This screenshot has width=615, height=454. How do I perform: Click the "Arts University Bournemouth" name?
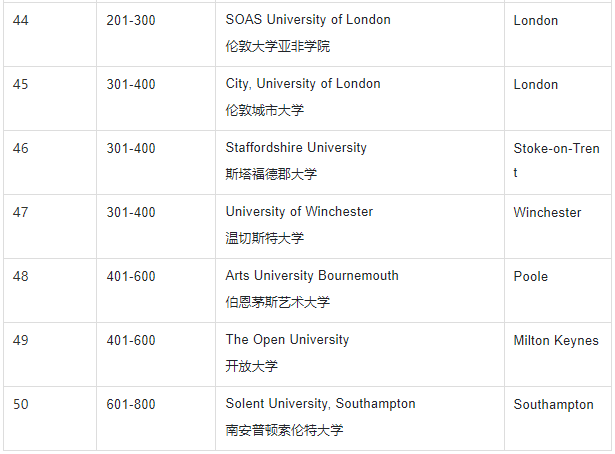(312, 276)
